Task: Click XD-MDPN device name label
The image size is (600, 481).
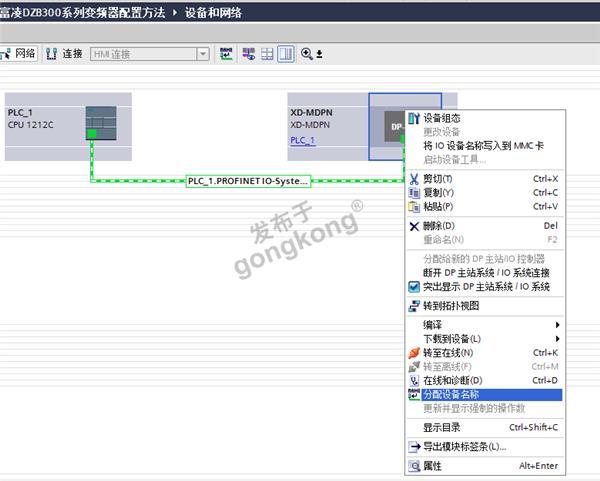Action: coord(311,113)
